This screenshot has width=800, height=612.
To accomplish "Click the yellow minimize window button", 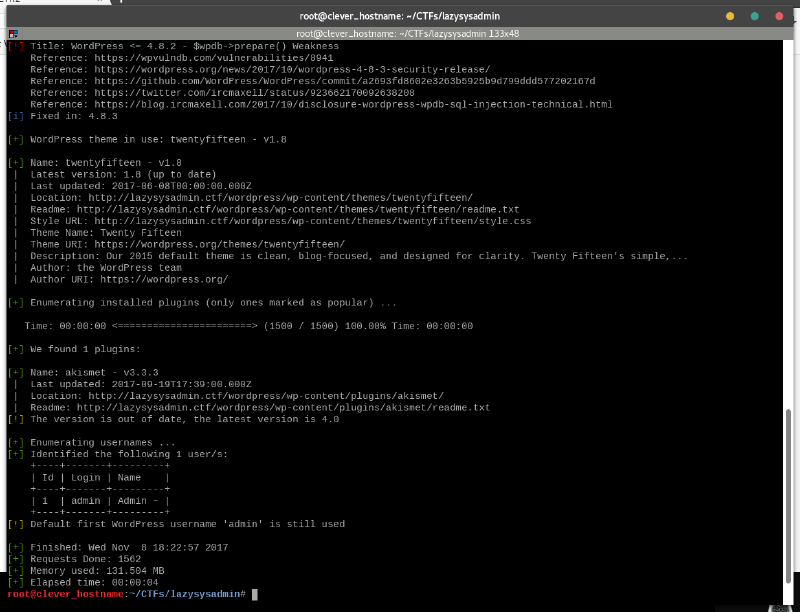I will [x=731, y=16].
